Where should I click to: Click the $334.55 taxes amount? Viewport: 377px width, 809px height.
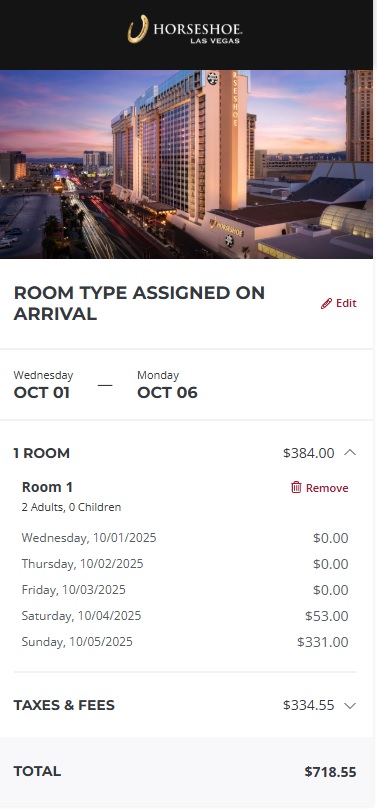[308, 705]
